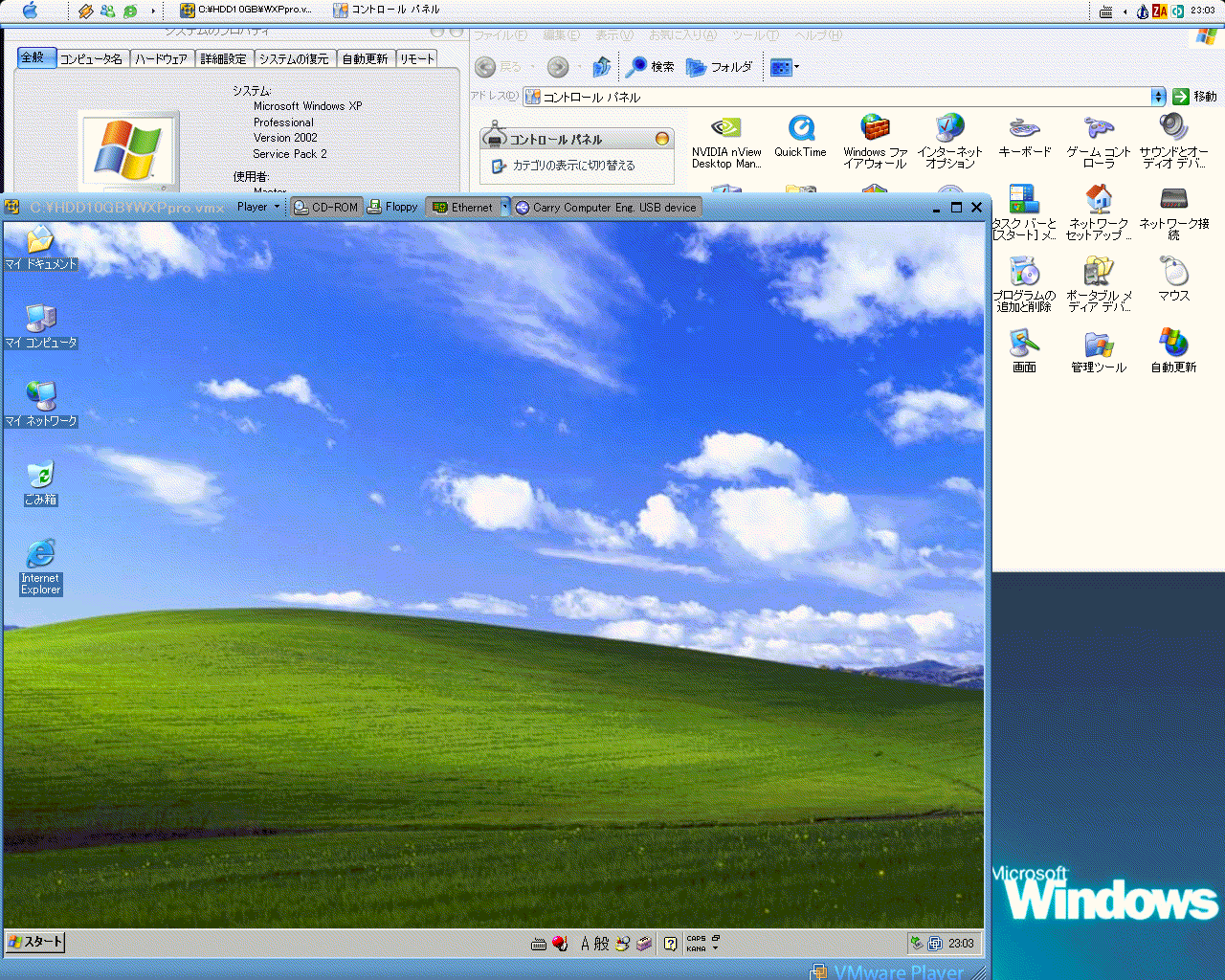The image size is (1225, 980).
Task: Click the IME help question mark icon
Action: 670,944
